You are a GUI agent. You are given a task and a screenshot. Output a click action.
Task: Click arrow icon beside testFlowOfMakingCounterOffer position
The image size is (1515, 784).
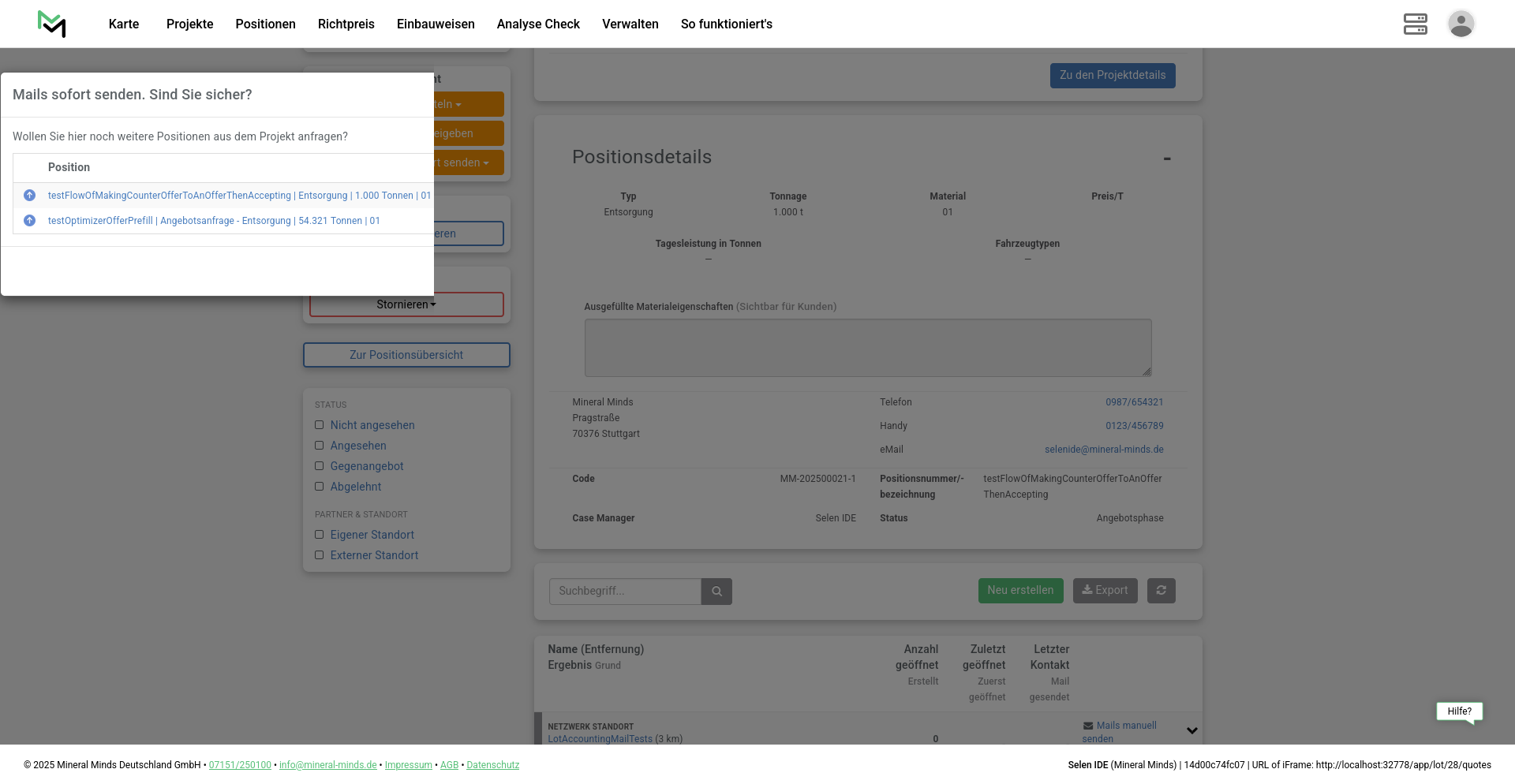pyautogui.click(x=29, y=196)
